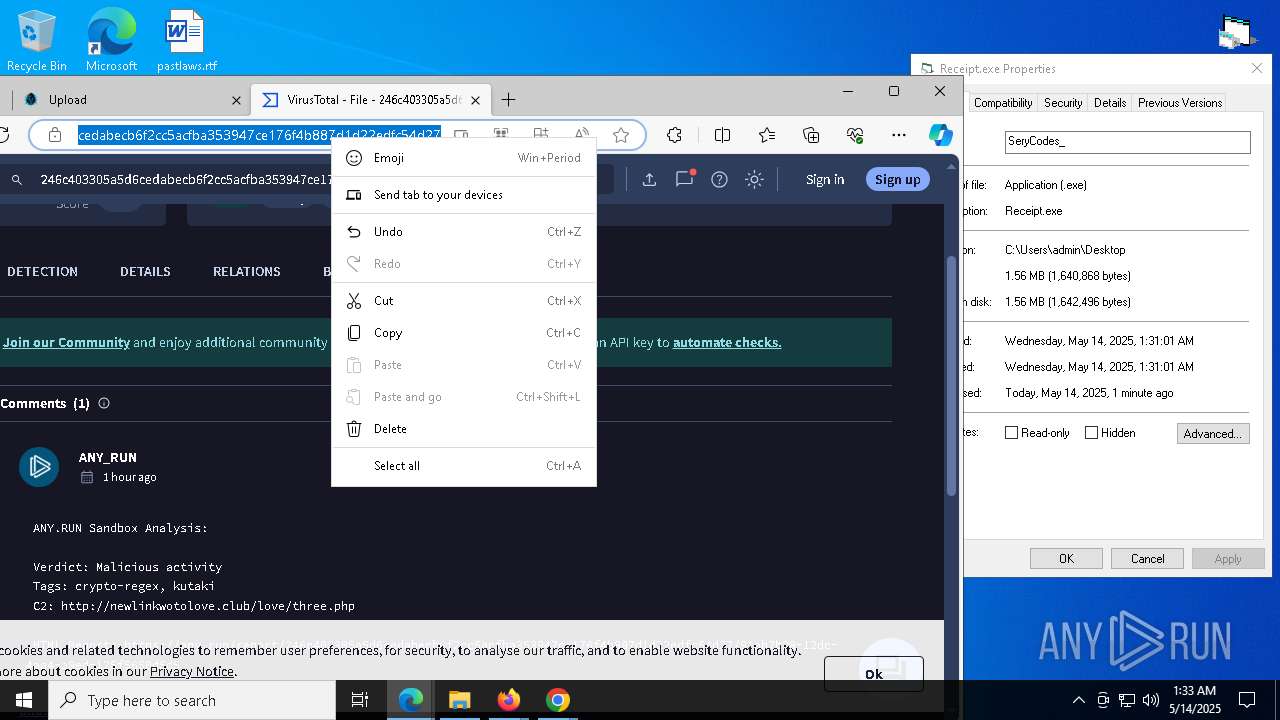The height and width of the screenshot is (720, 1280).
Task: Click the Sign up button
Action: click(x=897, y=179)
